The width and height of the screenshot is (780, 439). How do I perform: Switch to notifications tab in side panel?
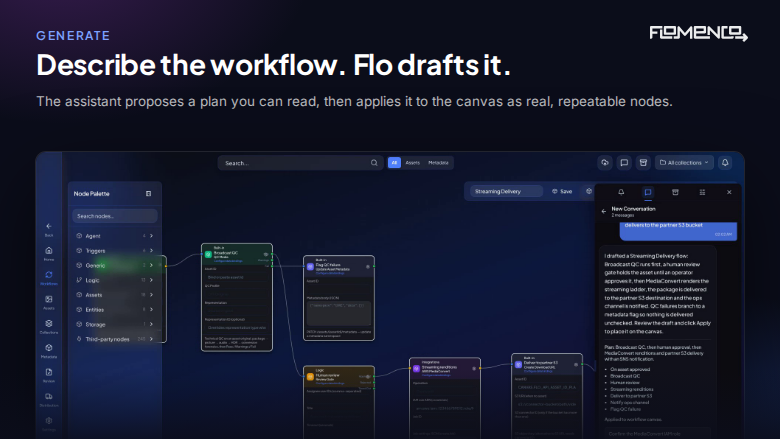pos(621,192)
